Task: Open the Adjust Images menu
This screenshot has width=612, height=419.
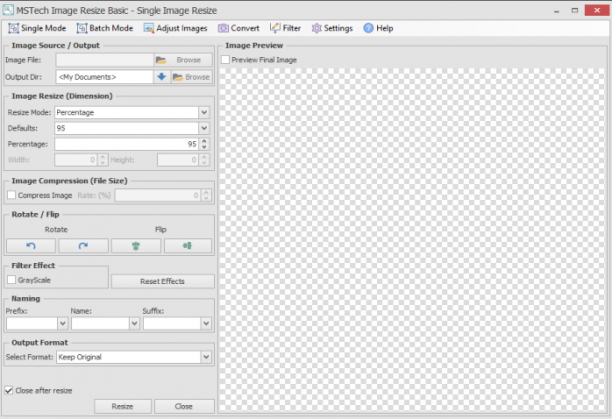Action: pyautogui.click(x=175, y=28)
